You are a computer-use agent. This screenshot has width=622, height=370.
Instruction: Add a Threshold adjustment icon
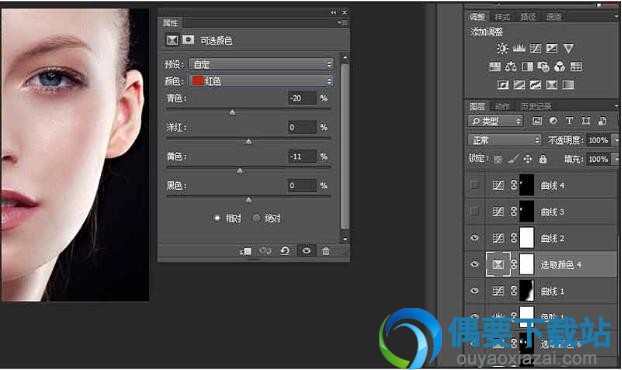click(x=535, y=84)
